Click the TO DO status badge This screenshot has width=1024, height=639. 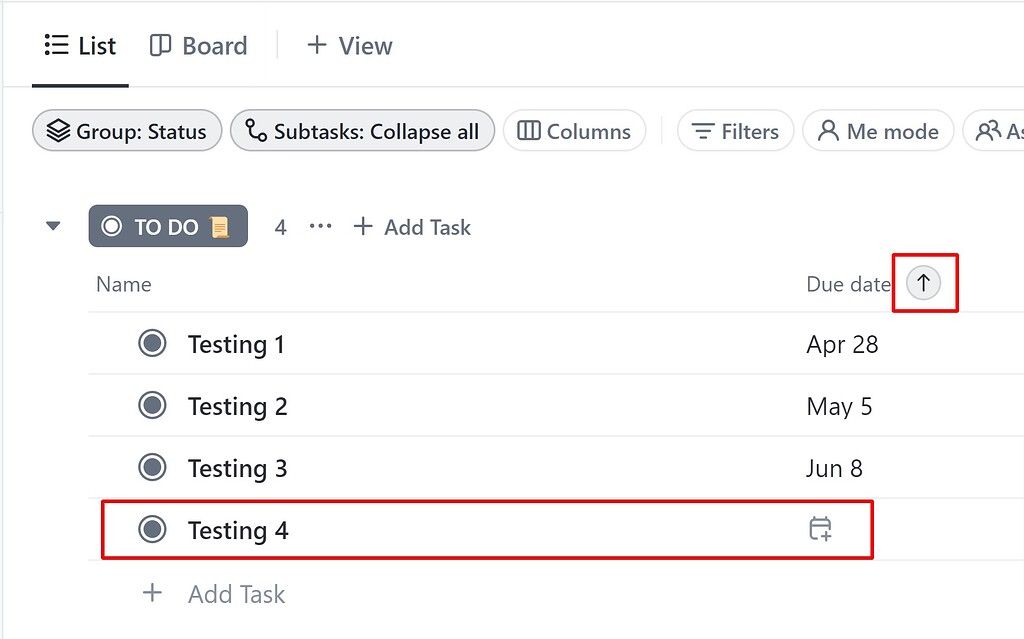point(167,225)
